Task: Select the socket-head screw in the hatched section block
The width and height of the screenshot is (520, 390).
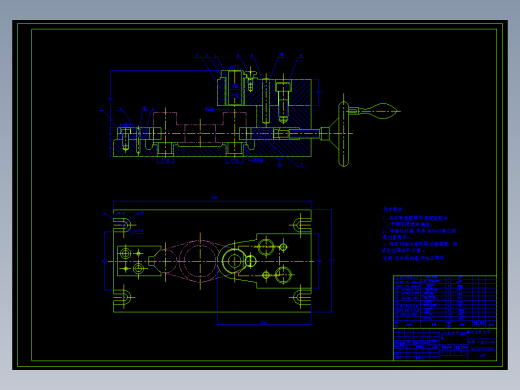Action: [x=283, y=102]
